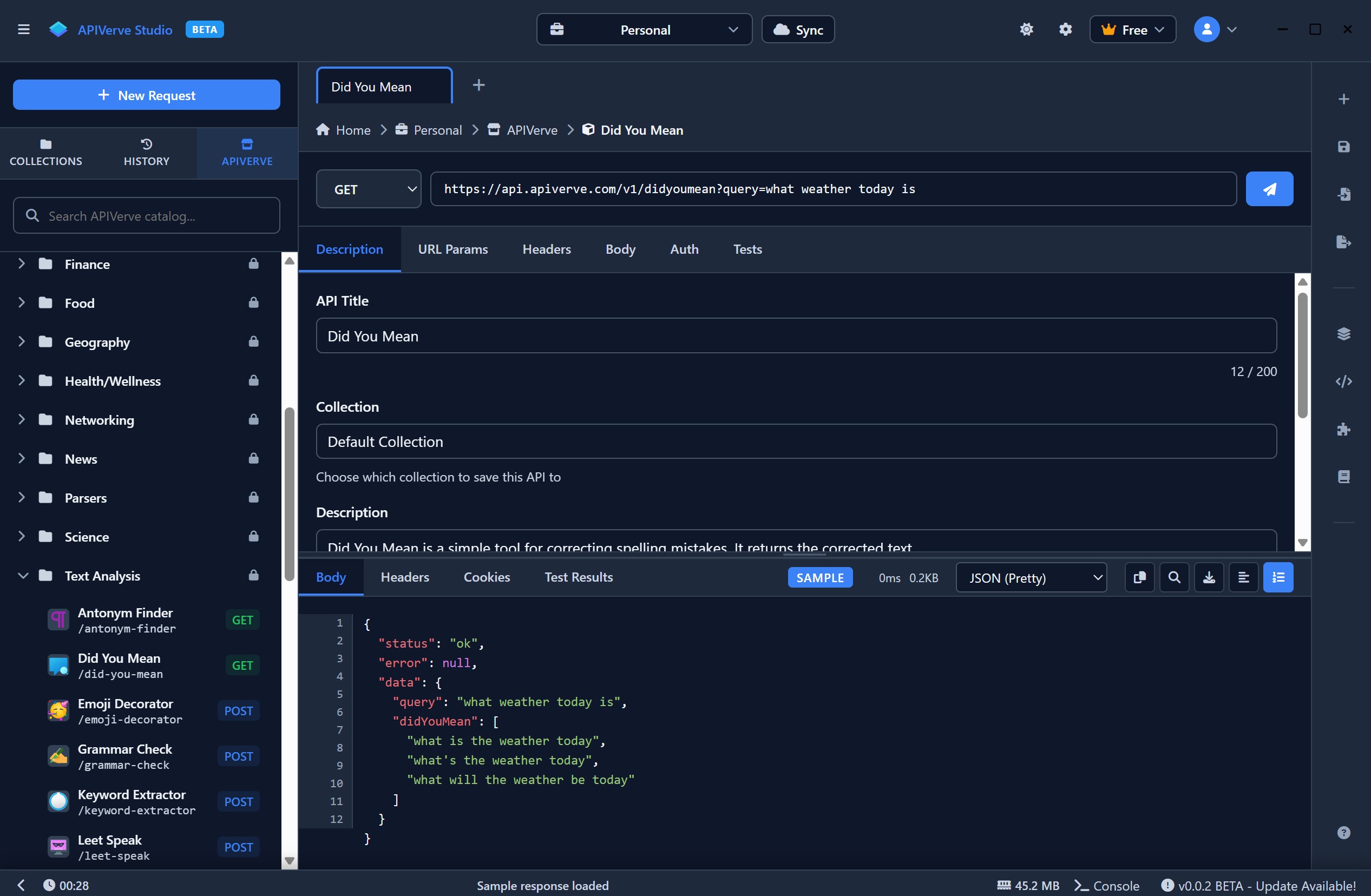Switch to the URL Params tab
The width and height of the screenshot is (1371, 896).
(x=453, y=249)
